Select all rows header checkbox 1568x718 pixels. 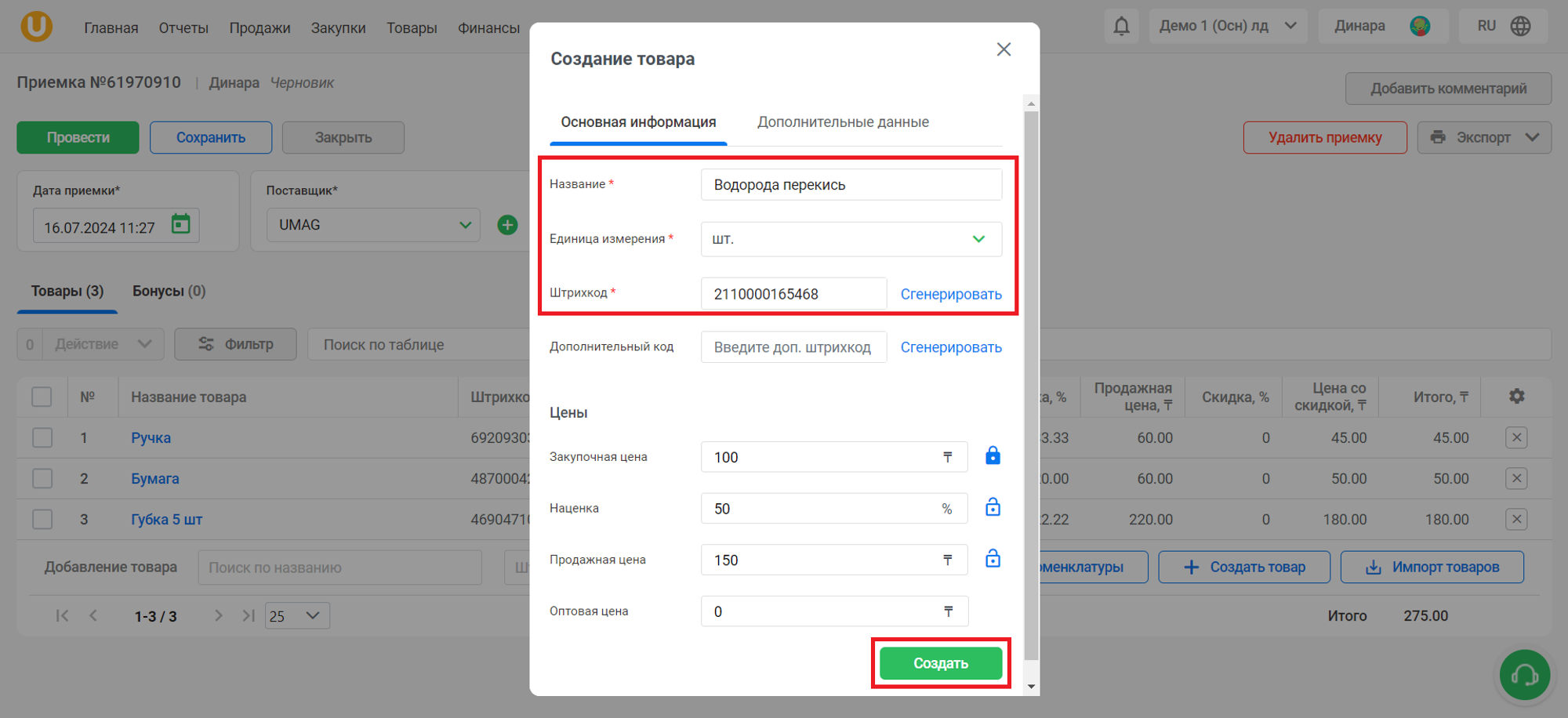pyautogui.click(x=42, y=397)
